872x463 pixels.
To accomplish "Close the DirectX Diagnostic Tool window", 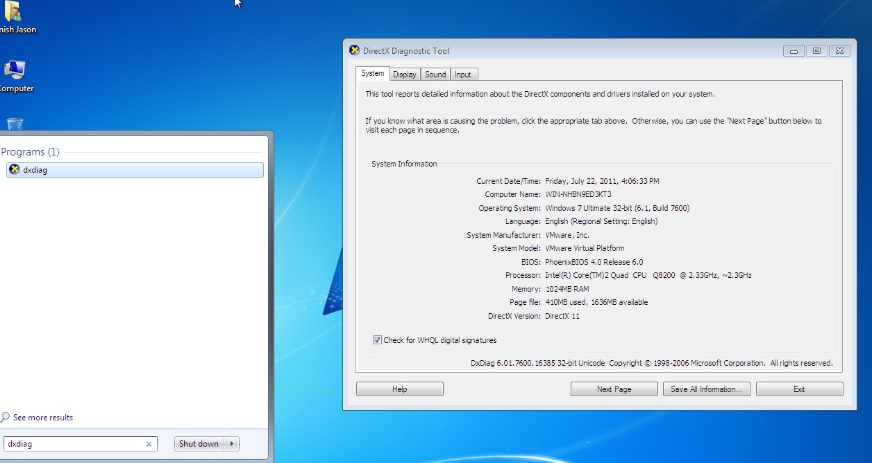I will [840, 51].
